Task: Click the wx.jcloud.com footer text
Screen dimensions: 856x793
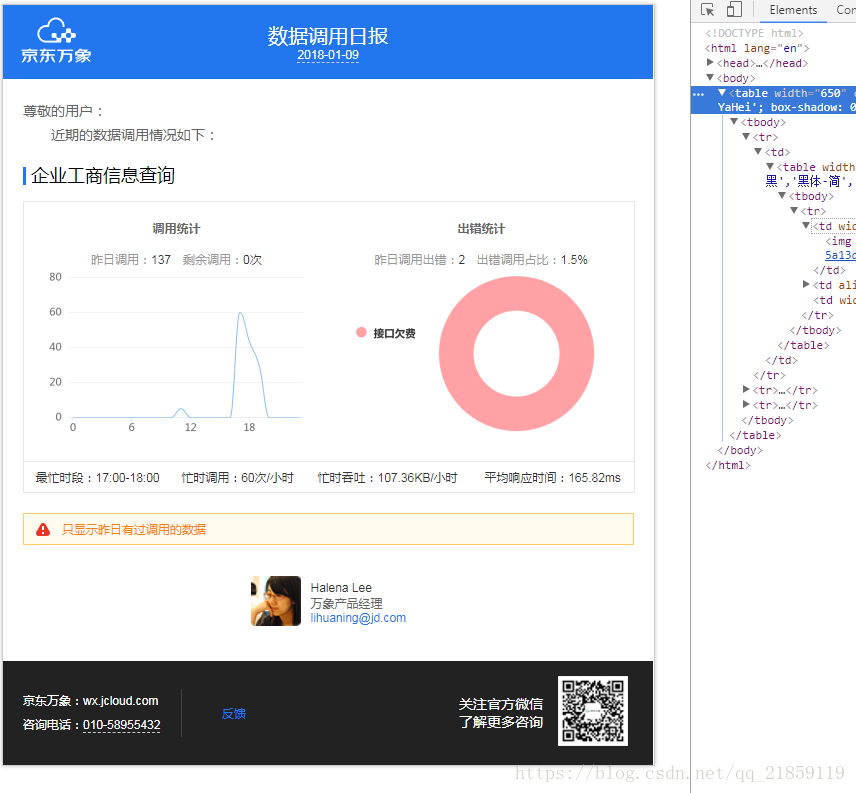Action: coord(121,701)
